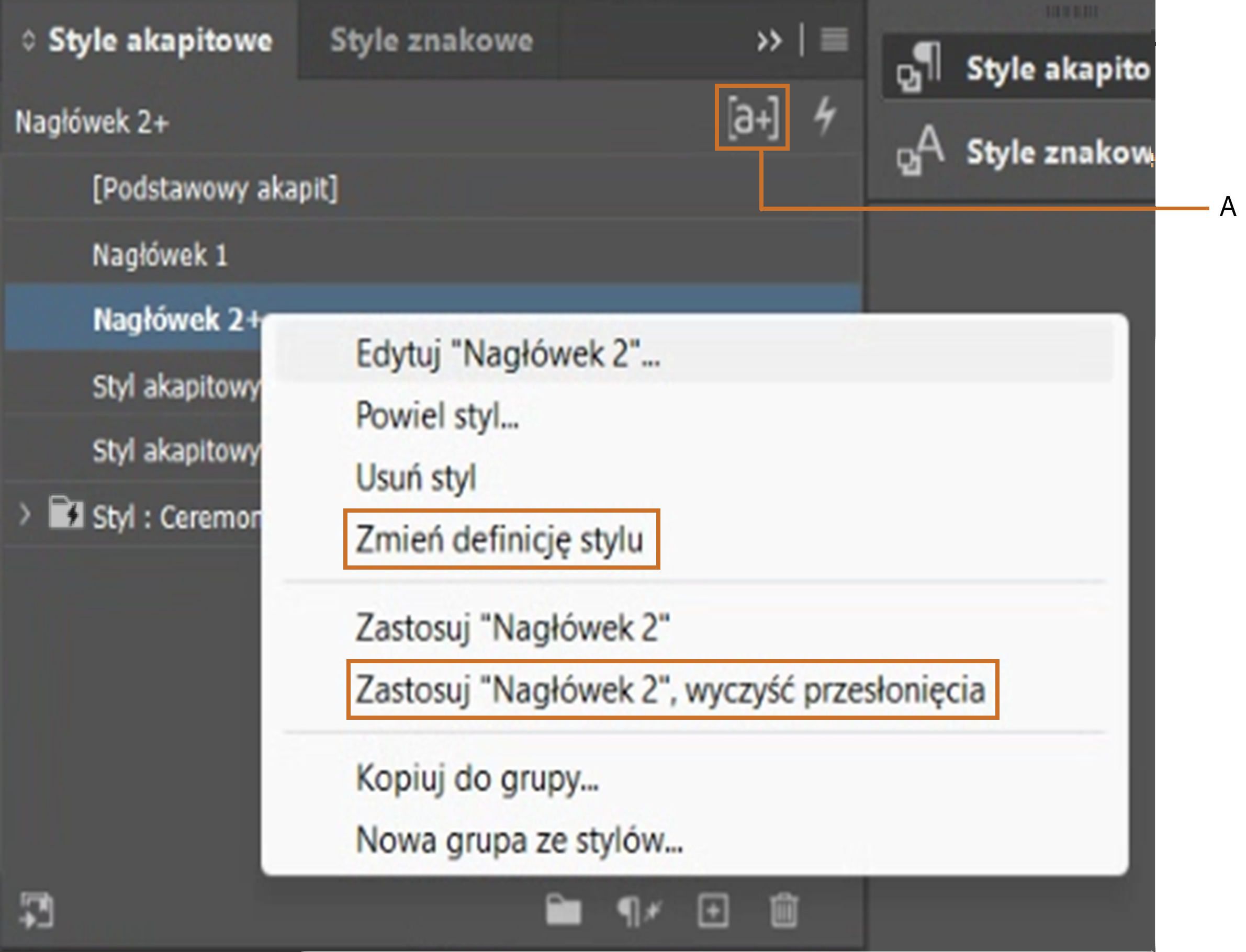This screenshot has height=952, width=1246.
Task: Create new style group folder icon
Action: (563, 910)
